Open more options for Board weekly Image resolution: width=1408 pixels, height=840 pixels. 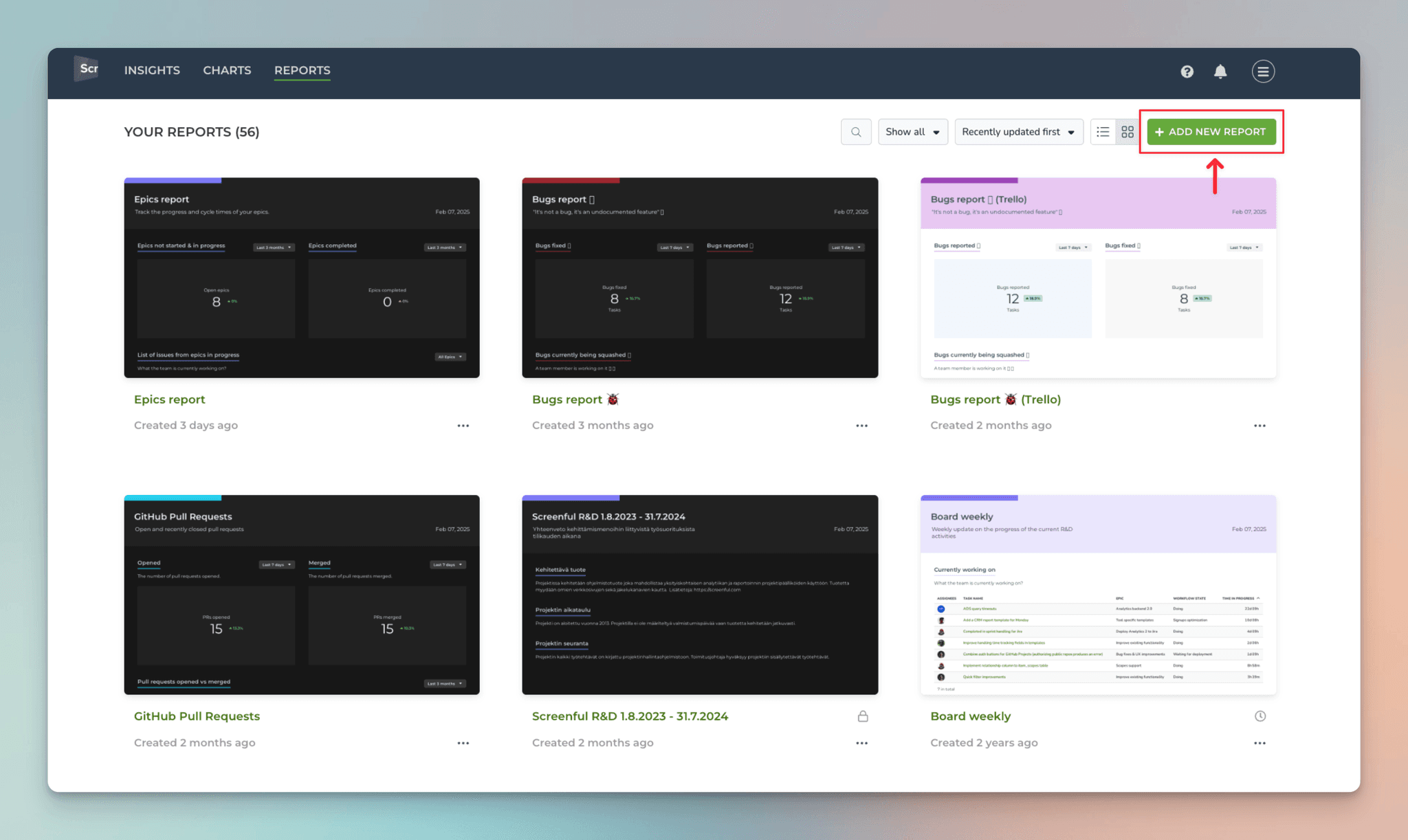coord(1259,742)
